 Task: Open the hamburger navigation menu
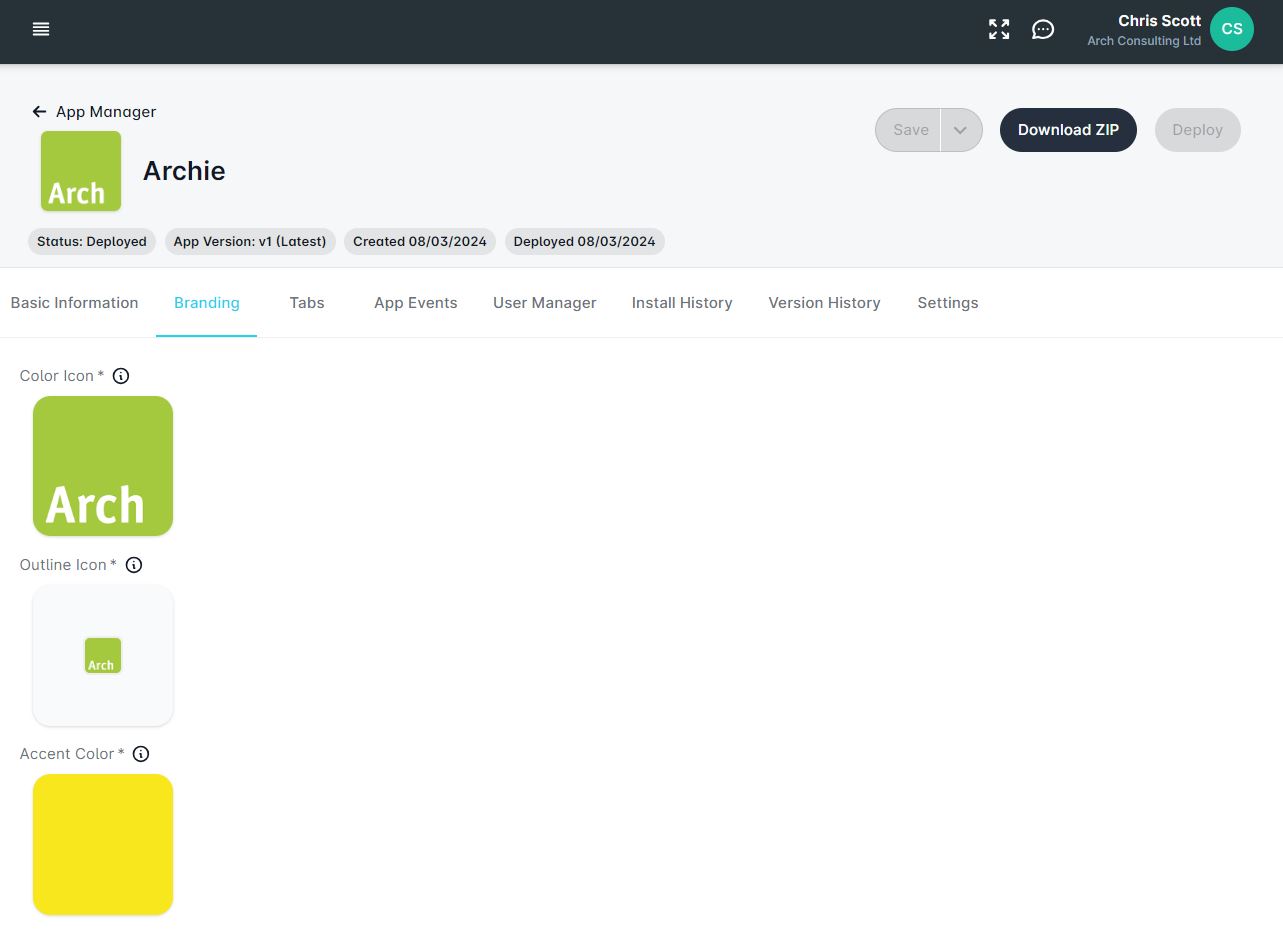[41, 29]
